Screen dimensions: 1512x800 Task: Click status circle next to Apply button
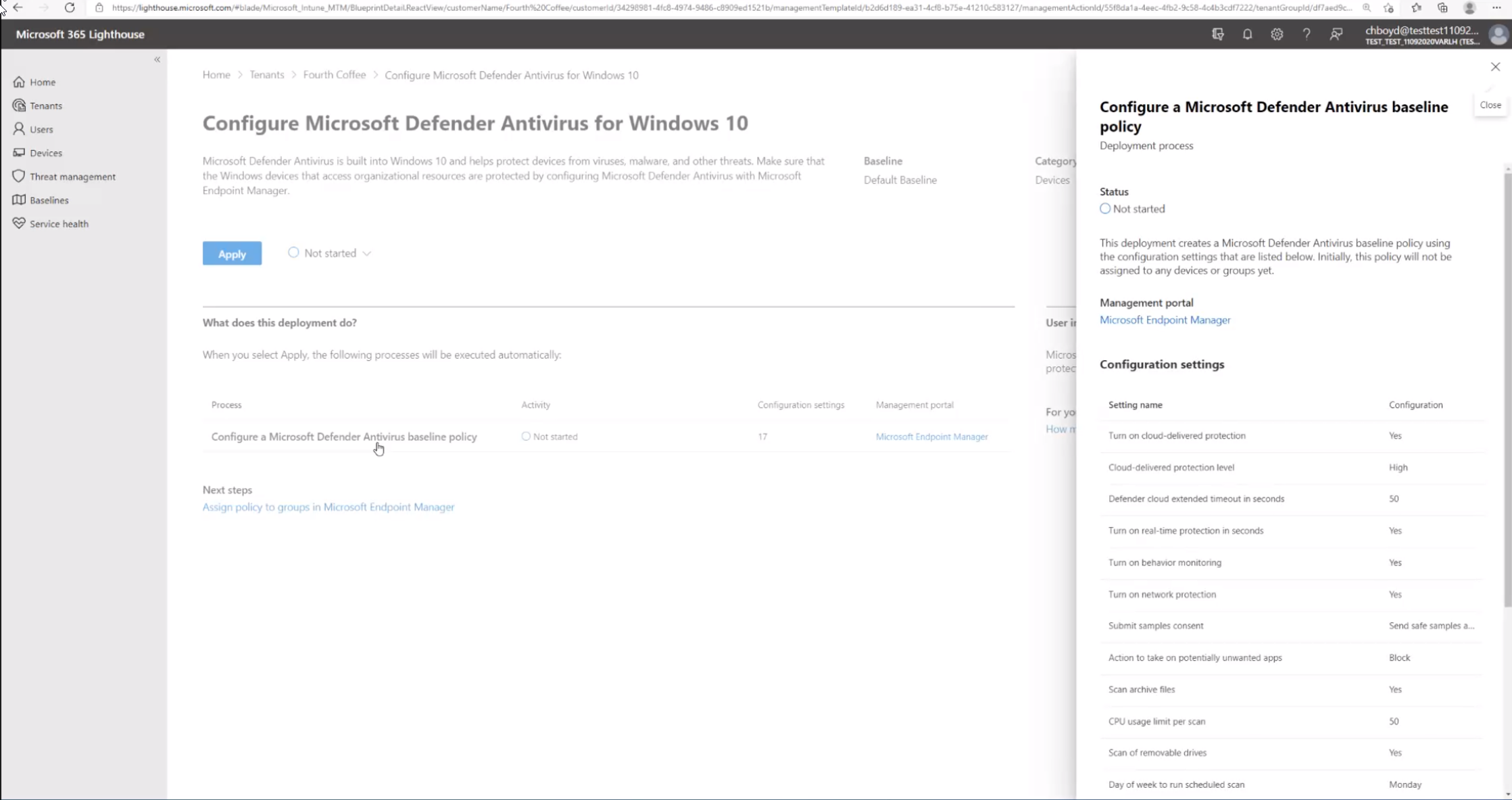pos(293,253)
